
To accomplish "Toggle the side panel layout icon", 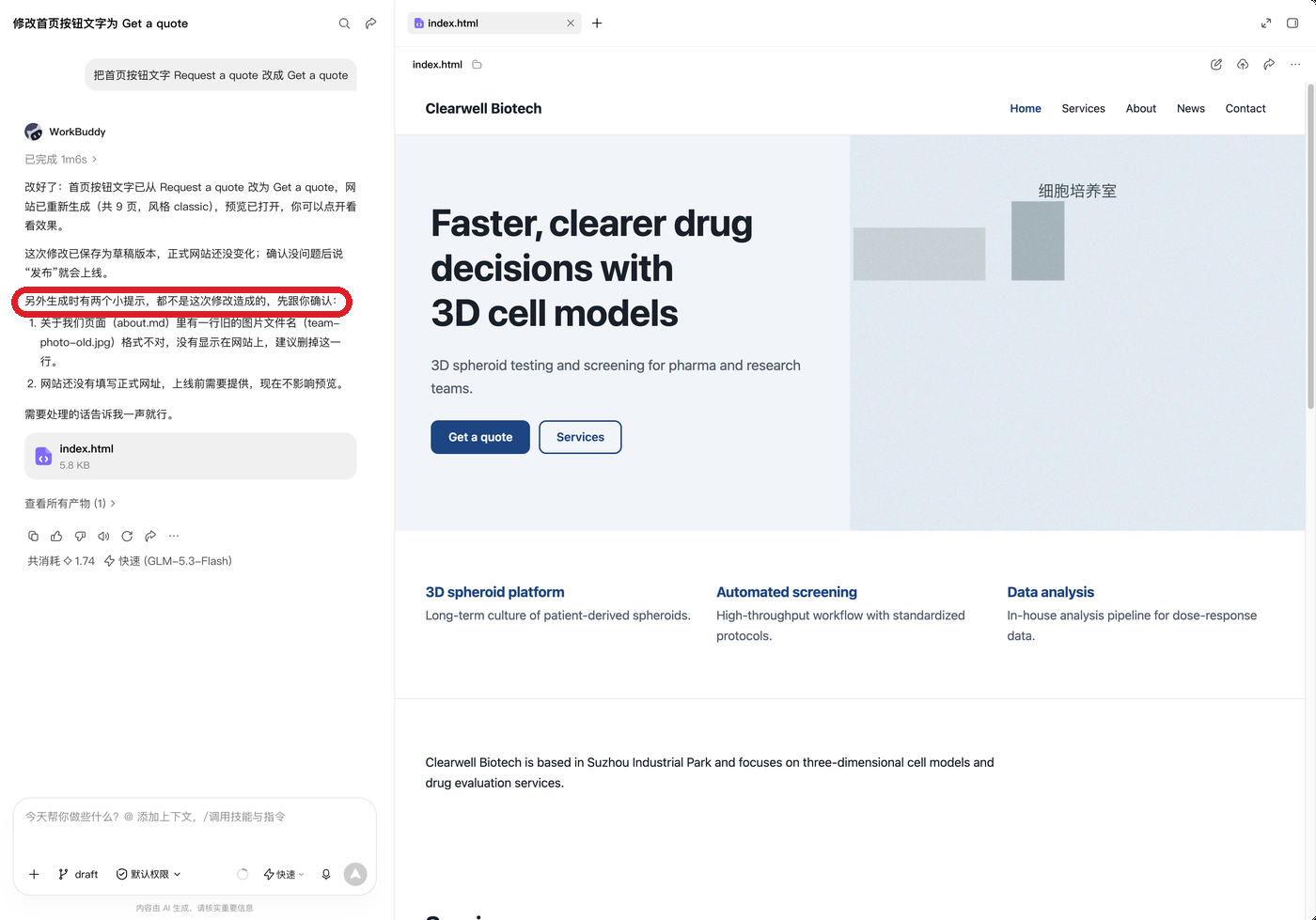I will click(1292, 23).
